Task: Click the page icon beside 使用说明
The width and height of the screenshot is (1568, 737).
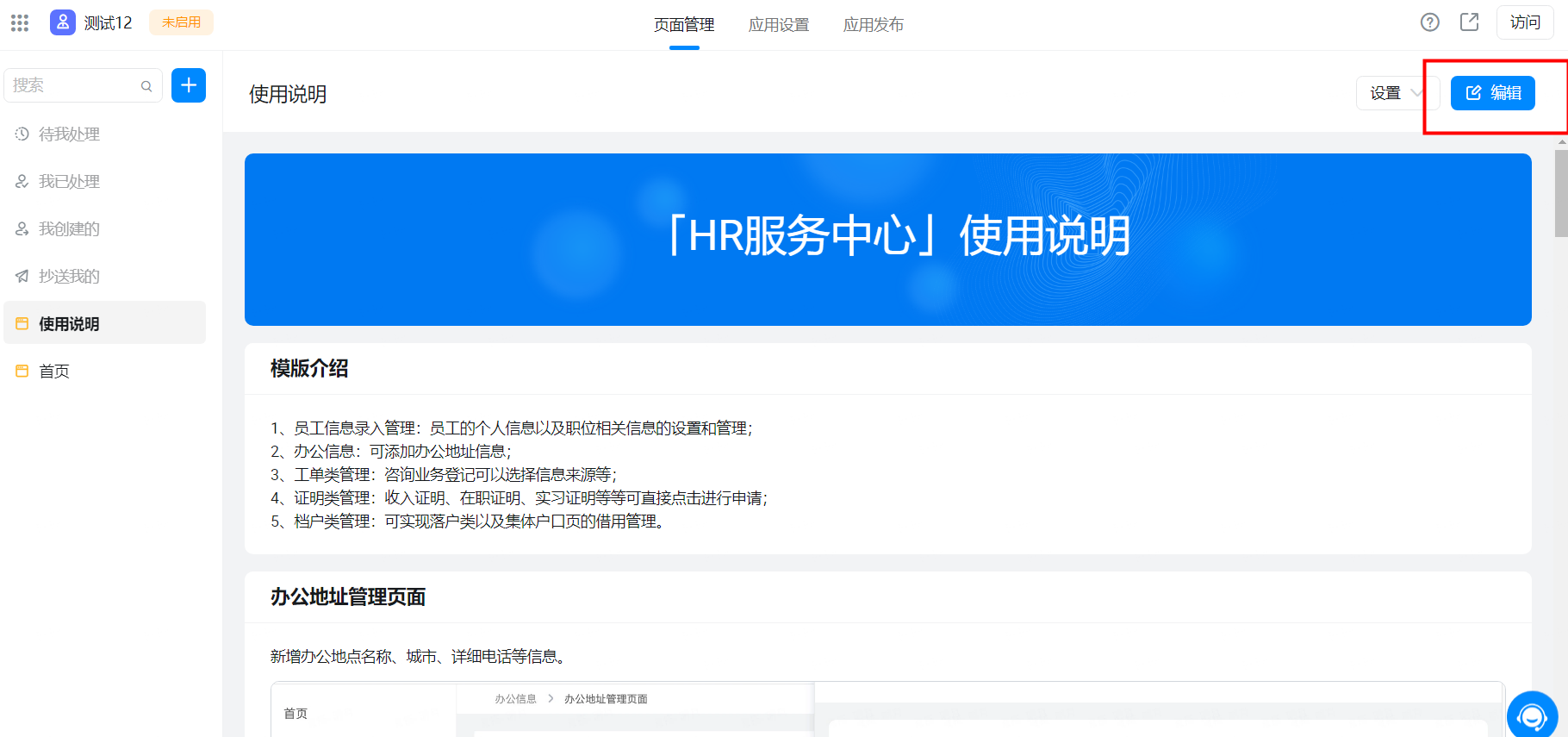Action: pos(22,323)
